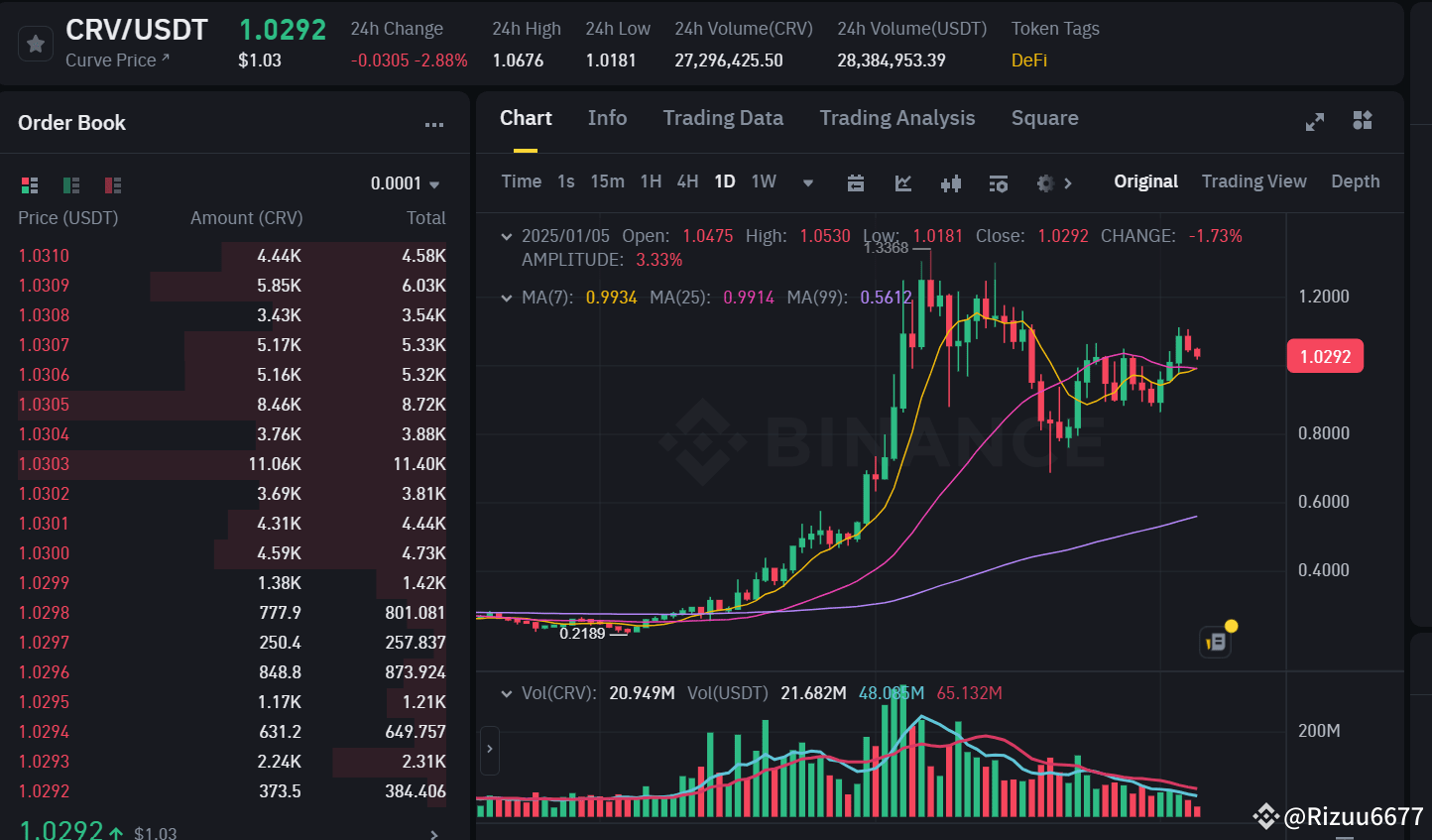Switch chart to Trading View mode

(1253, 181)
